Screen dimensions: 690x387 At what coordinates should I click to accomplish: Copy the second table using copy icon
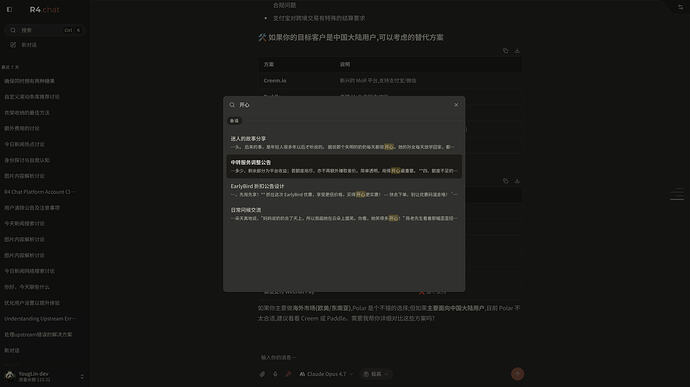coord(505,181)
